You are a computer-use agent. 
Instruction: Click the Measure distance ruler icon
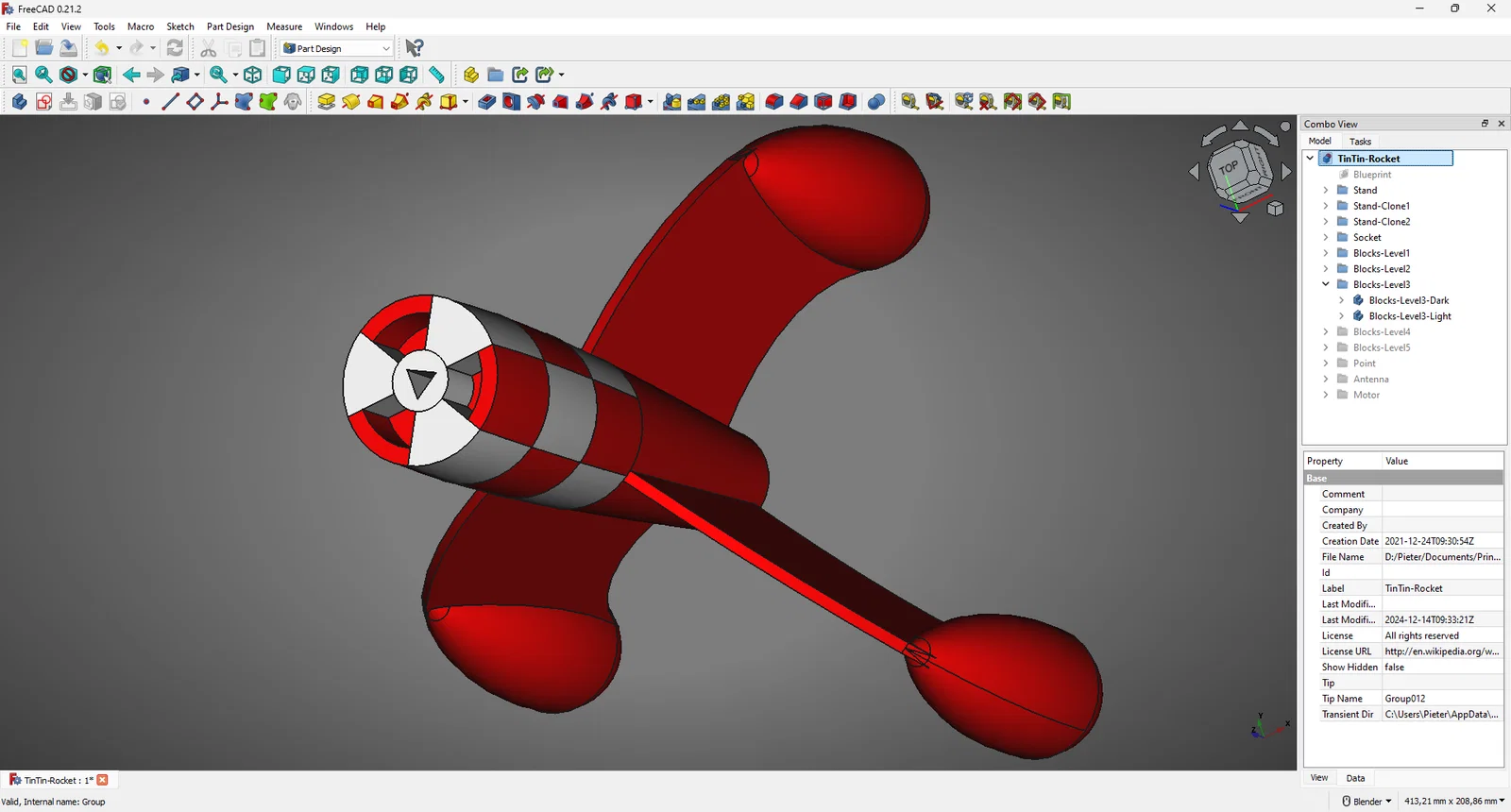click(x=436, y=75)
